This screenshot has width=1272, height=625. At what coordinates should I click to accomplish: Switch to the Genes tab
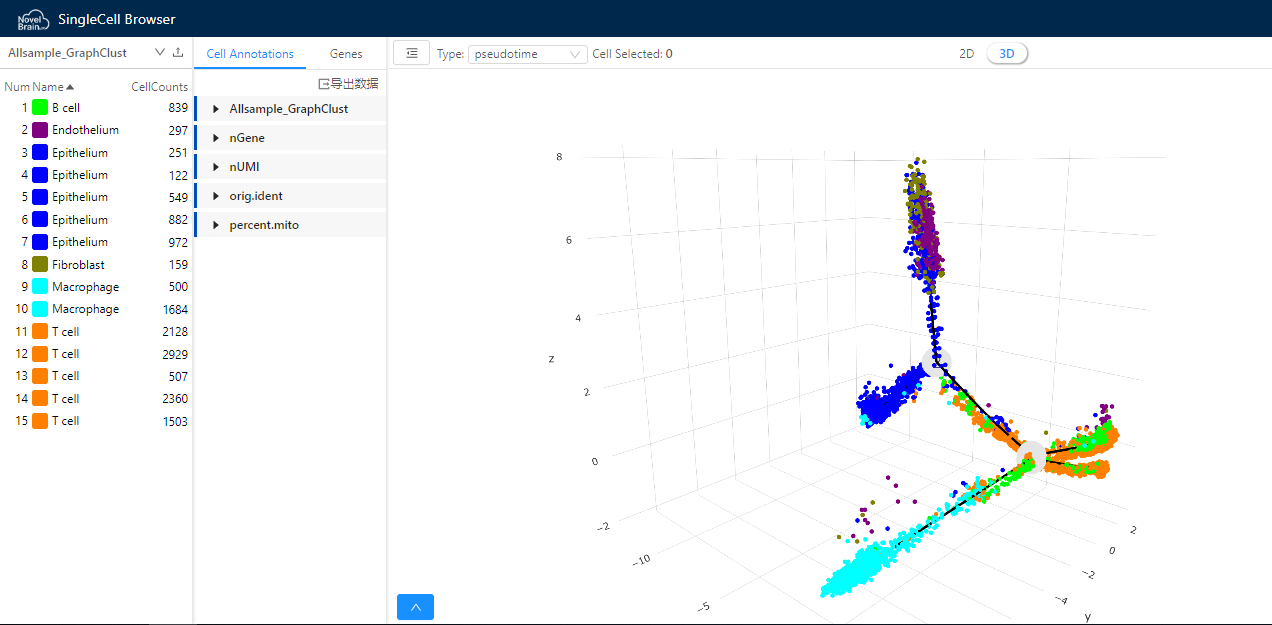346,54
